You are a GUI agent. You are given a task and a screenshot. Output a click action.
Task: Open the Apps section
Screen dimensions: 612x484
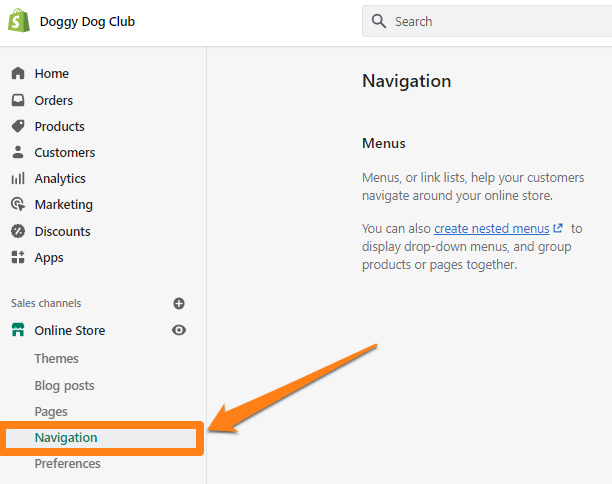tap(49, 258)
